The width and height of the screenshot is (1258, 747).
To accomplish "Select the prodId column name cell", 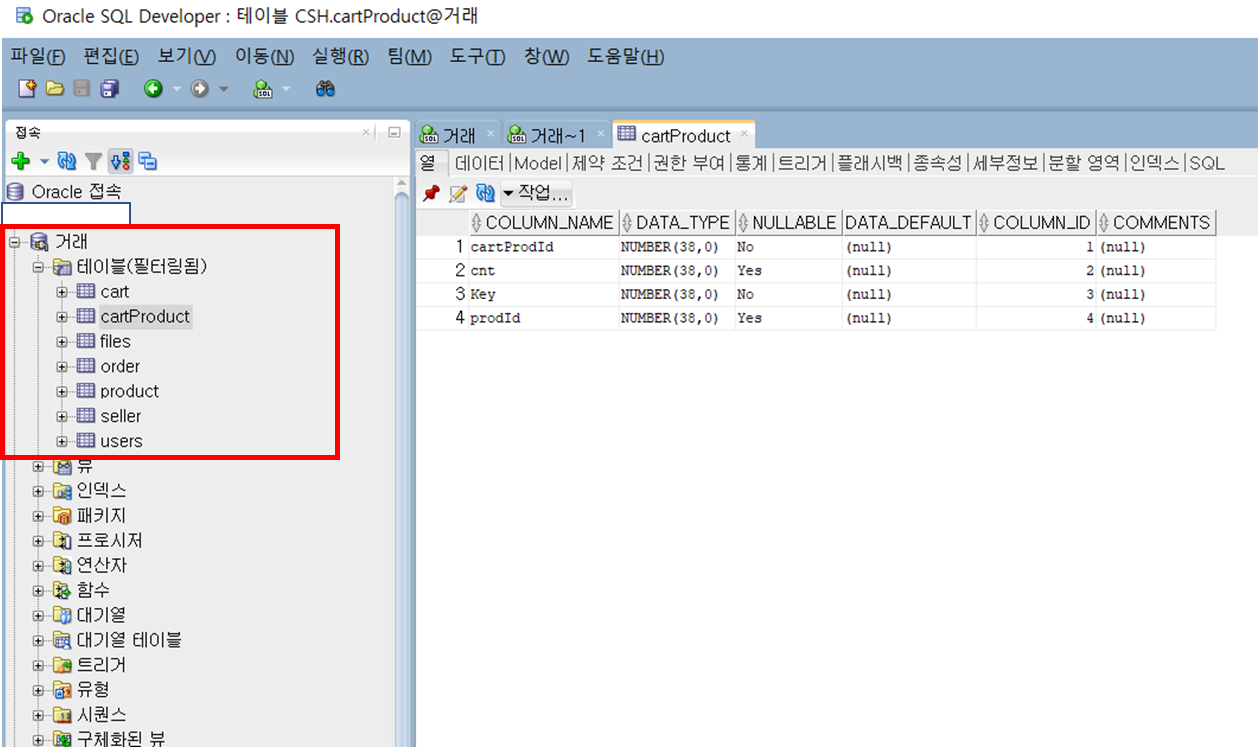I will [x=543, y=318].
